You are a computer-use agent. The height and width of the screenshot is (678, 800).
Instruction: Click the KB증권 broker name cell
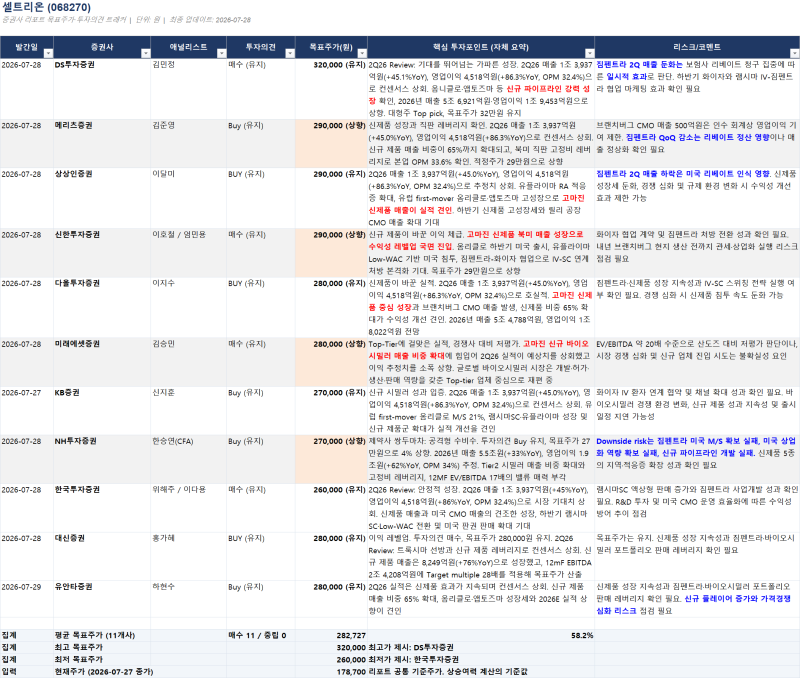click(x=102, y=411)
